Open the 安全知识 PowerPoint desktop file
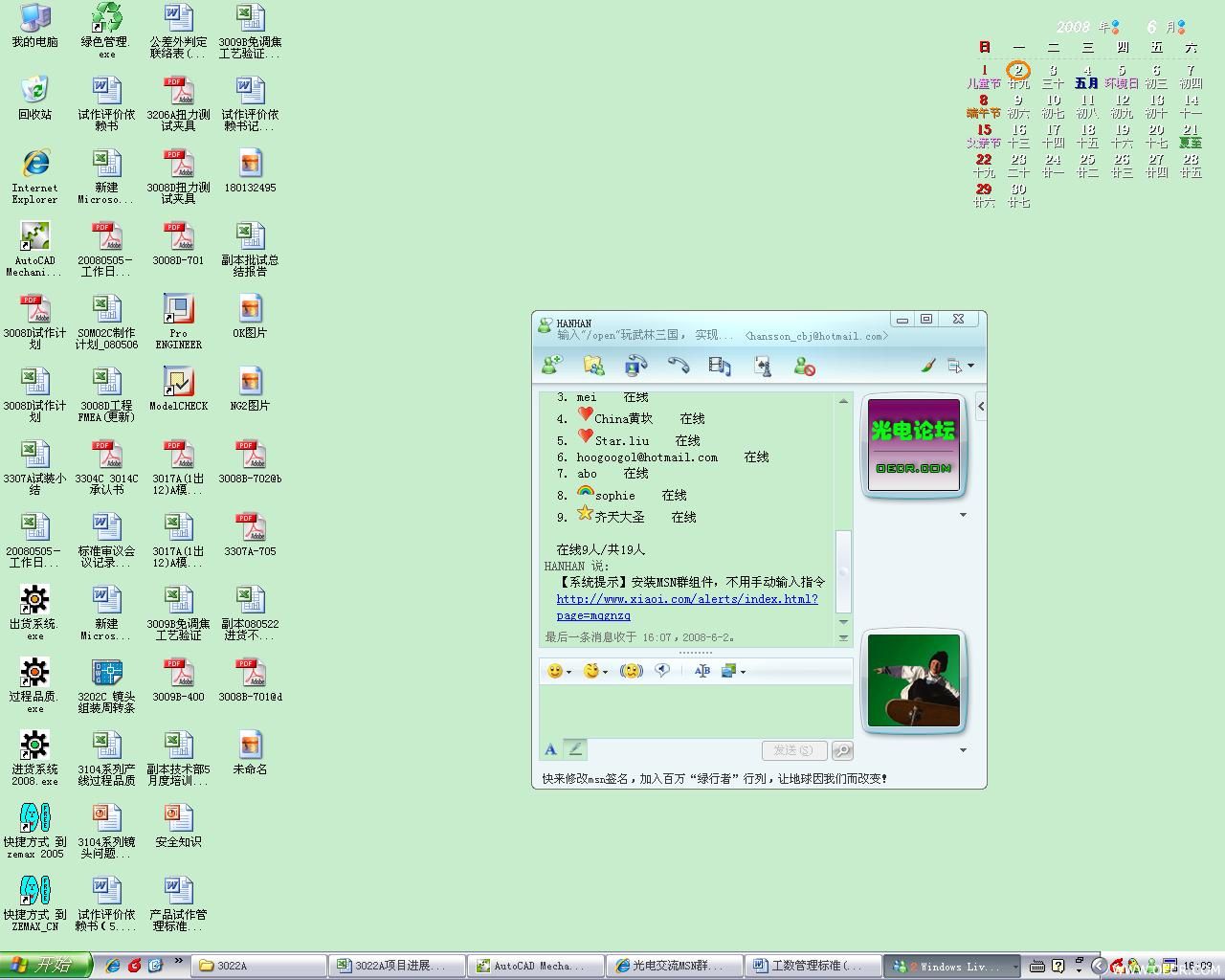This screenshot has width=1225, height=980. [178, 826]
